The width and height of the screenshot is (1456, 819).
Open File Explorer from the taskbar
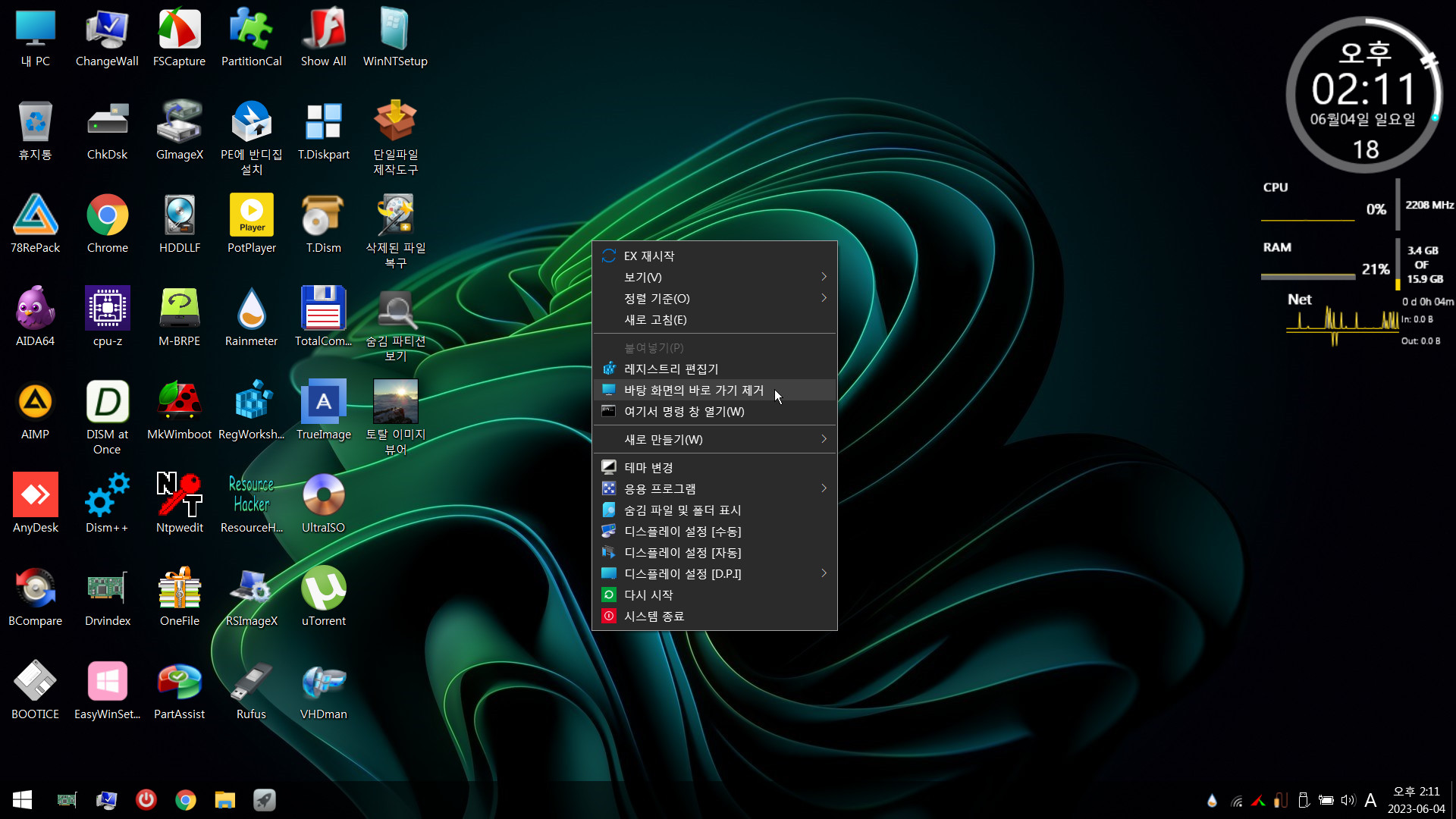click(224, 800)
